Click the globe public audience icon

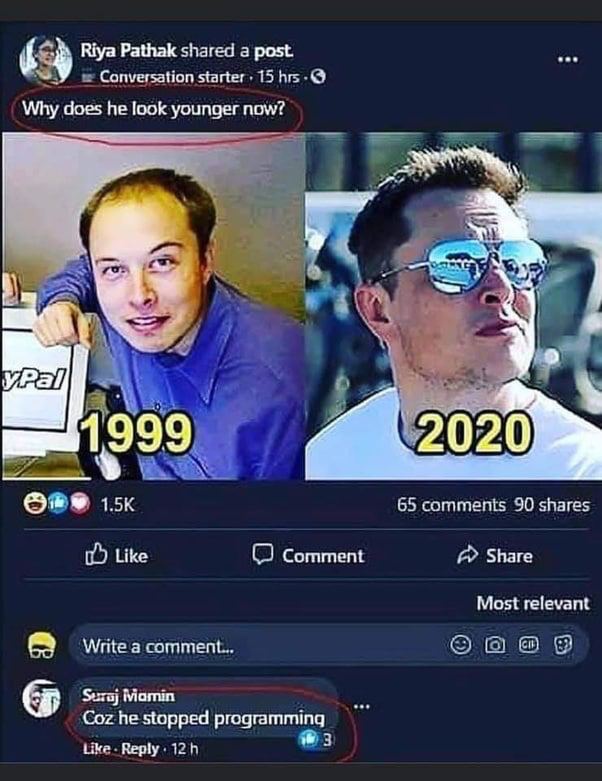318,76
